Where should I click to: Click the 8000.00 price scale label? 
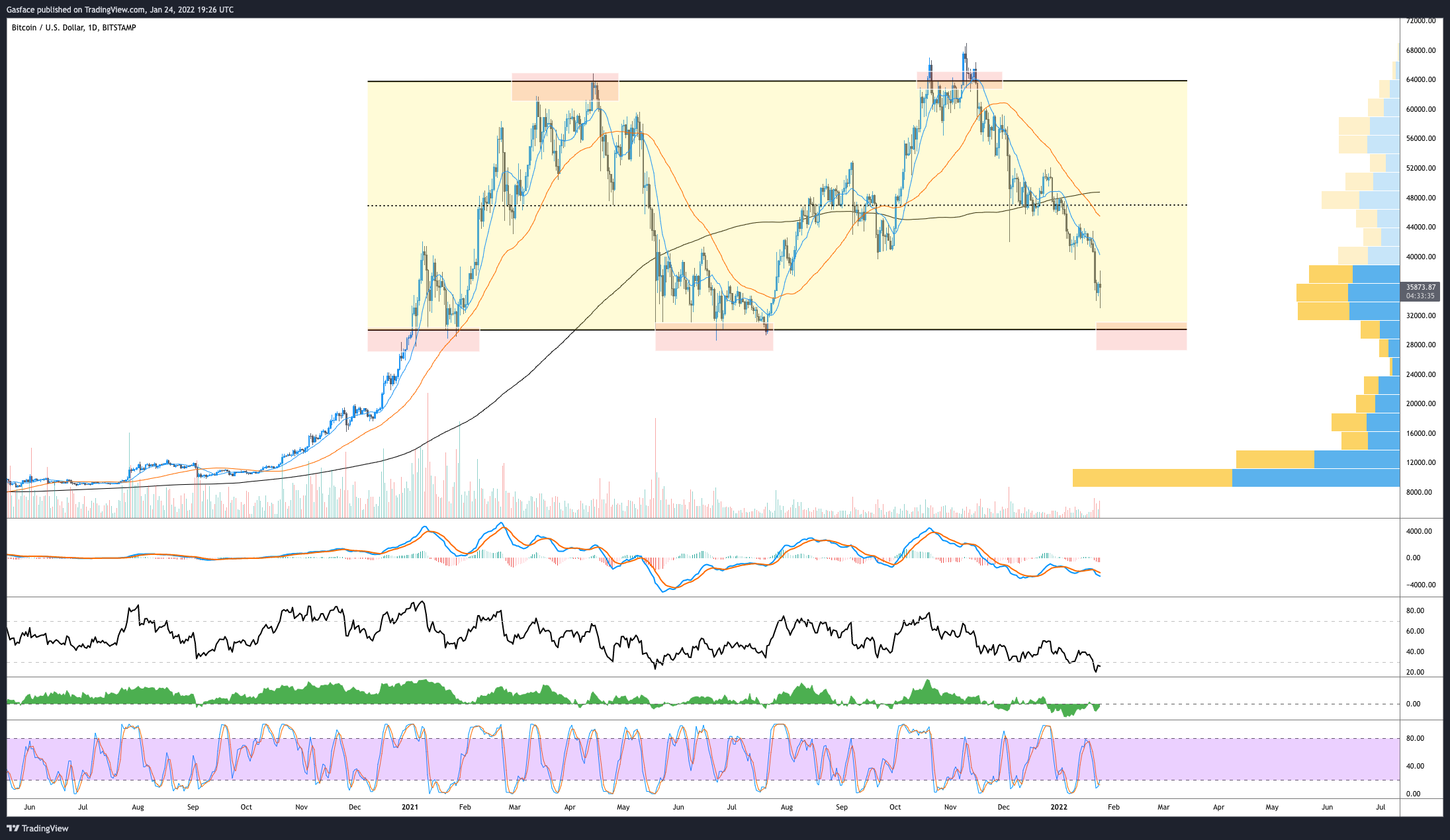[1419, 492]
